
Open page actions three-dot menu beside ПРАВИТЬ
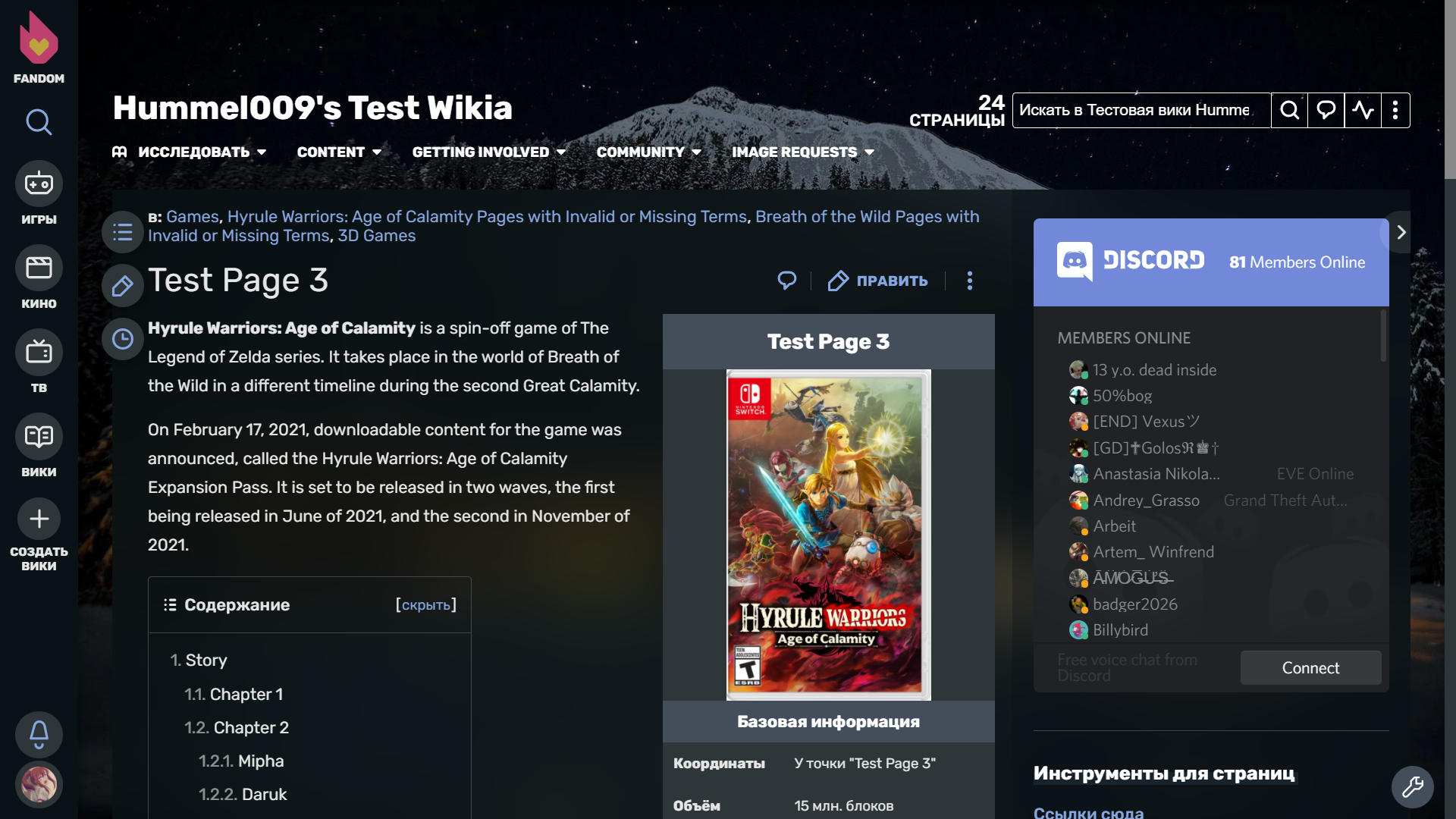[969, 281]
